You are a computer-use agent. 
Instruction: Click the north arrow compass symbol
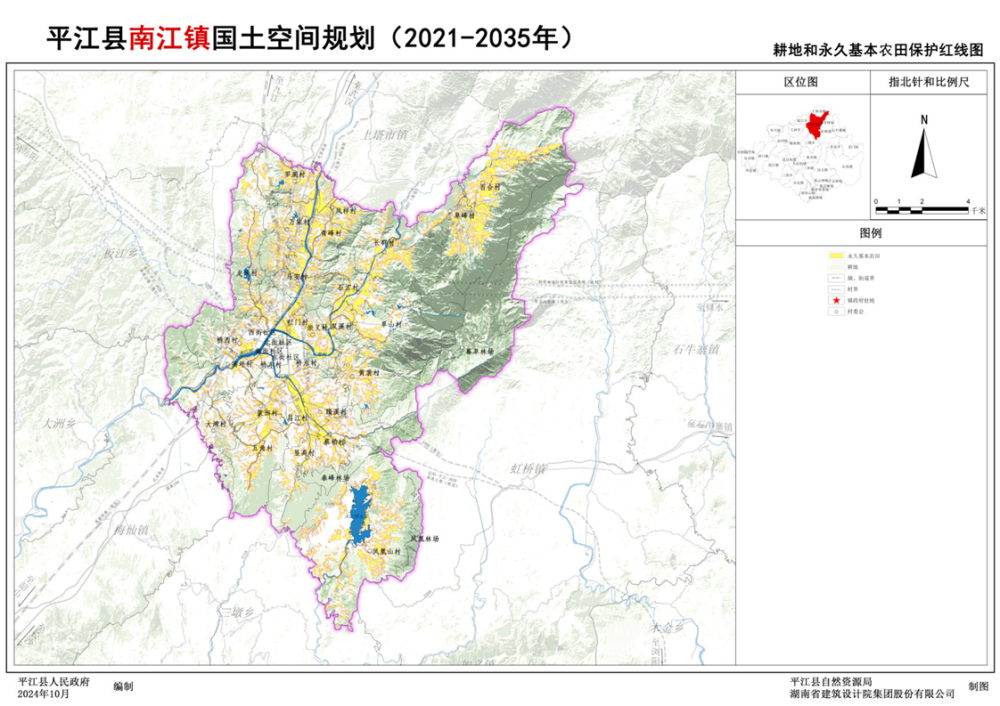[x=925, y=152]
